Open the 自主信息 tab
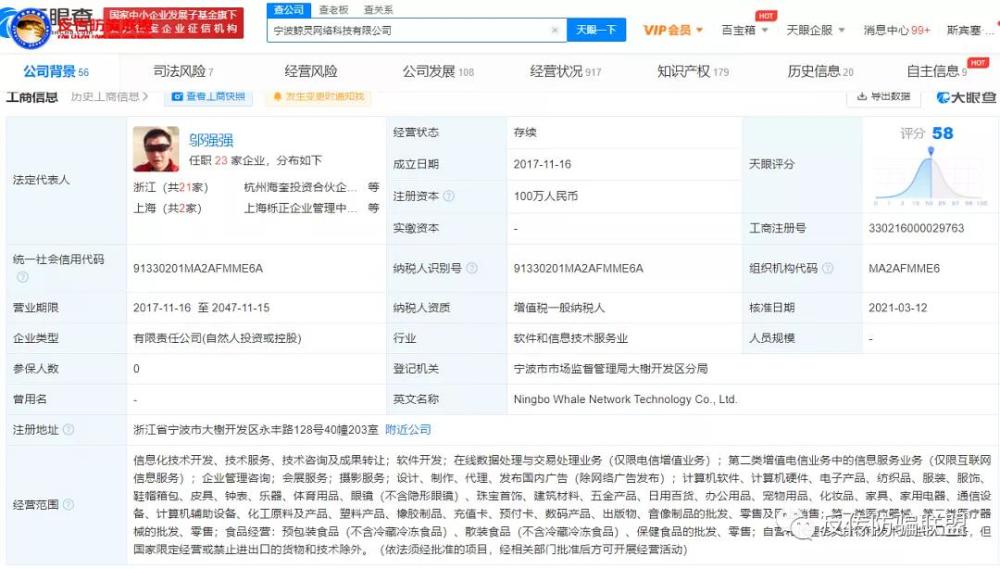Viewport: 1000px width, 569px height. (936, 71)
